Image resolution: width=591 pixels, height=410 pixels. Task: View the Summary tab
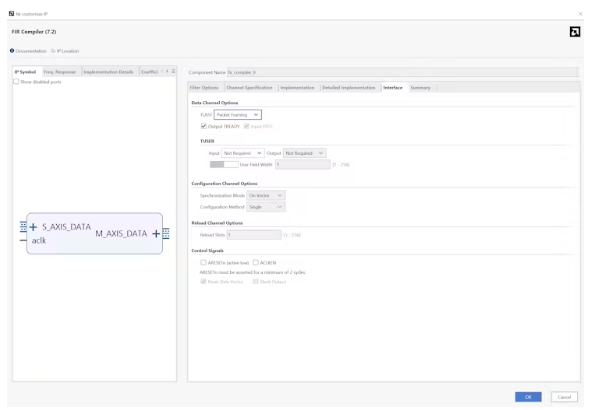click(x=420, y=87)
